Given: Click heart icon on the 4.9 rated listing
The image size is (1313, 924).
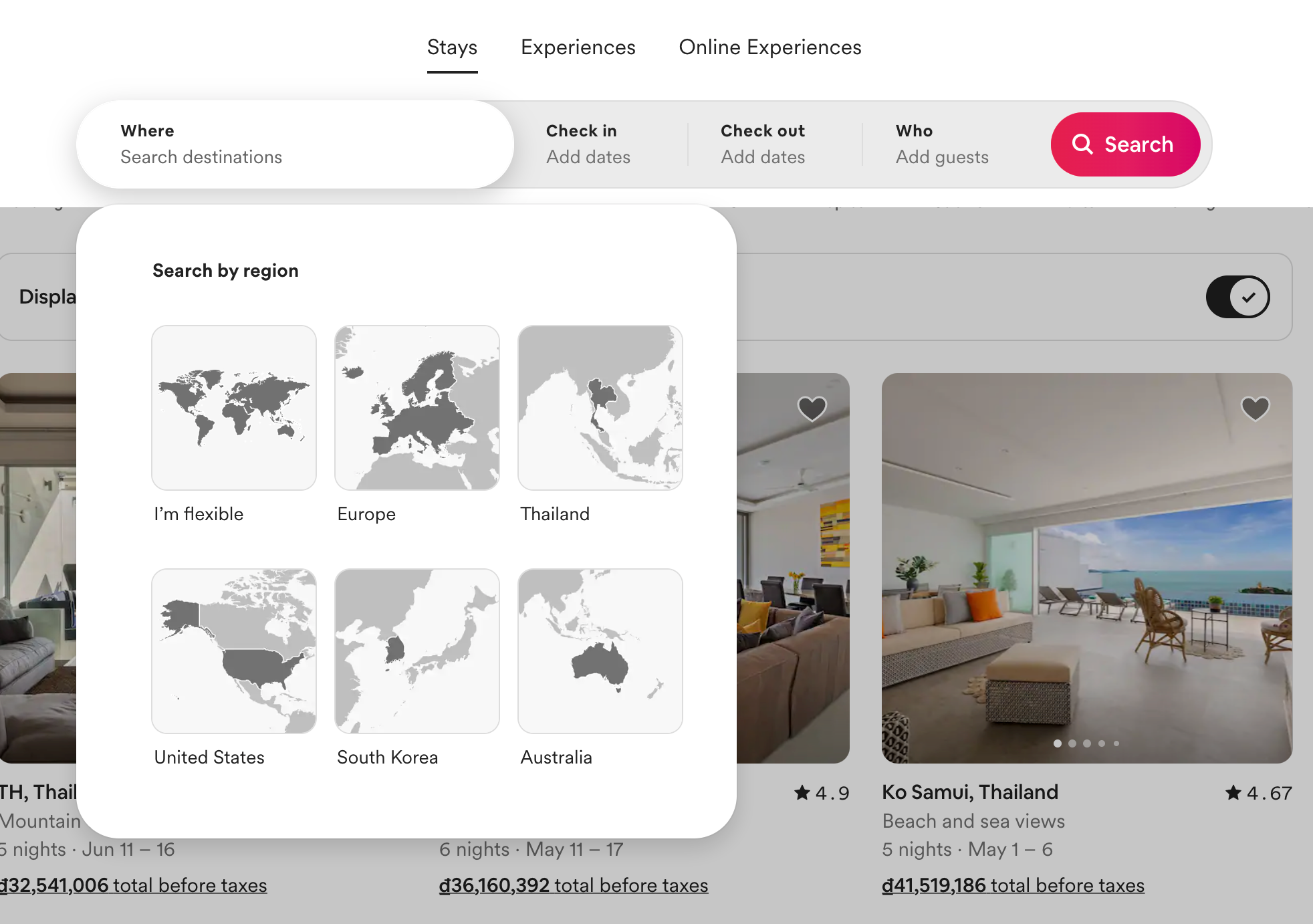Looking at the screenshot, I should click(x=812, y=409).
